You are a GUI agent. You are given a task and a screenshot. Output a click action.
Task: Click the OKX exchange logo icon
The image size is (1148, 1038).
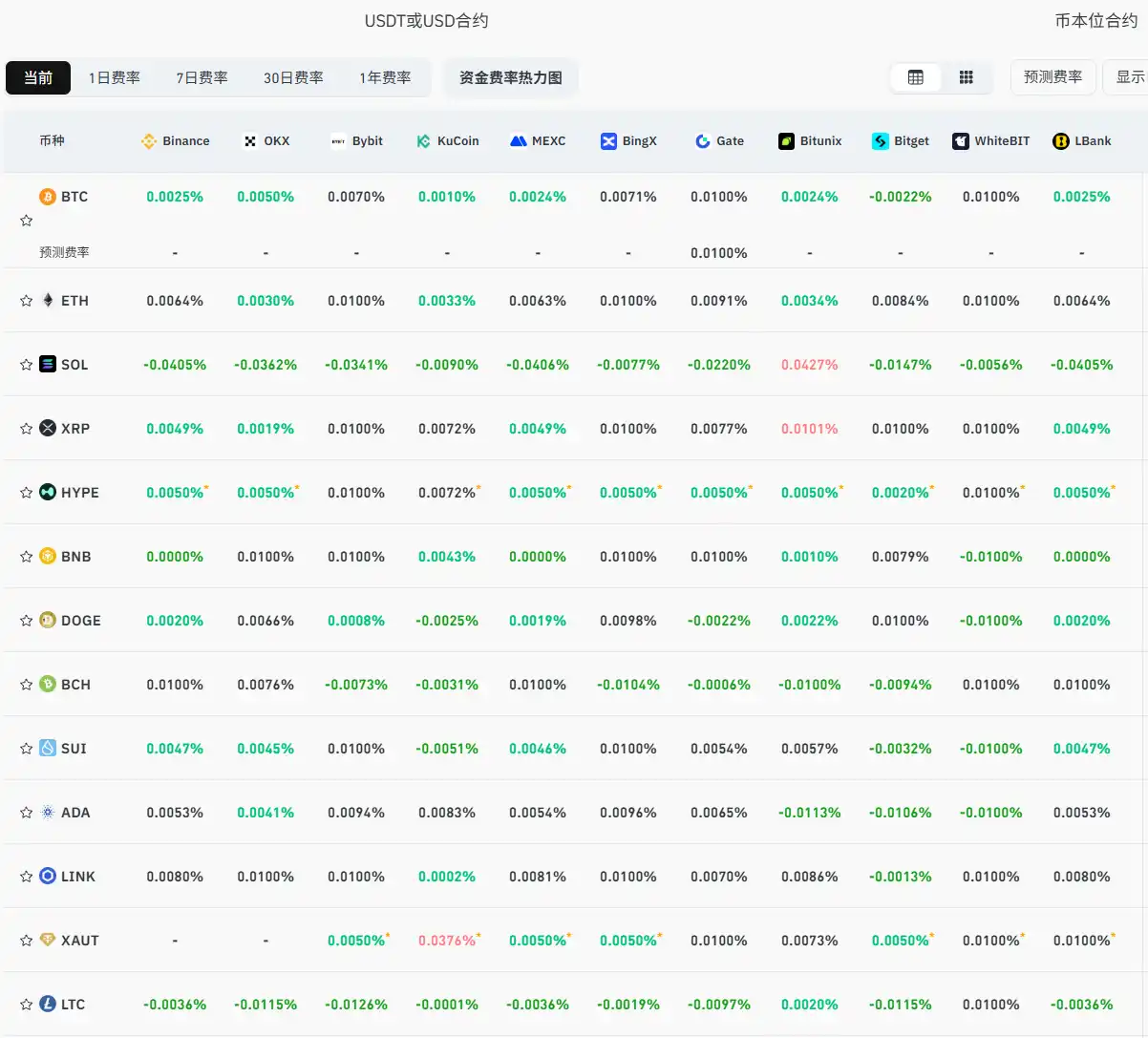point(250,141)
